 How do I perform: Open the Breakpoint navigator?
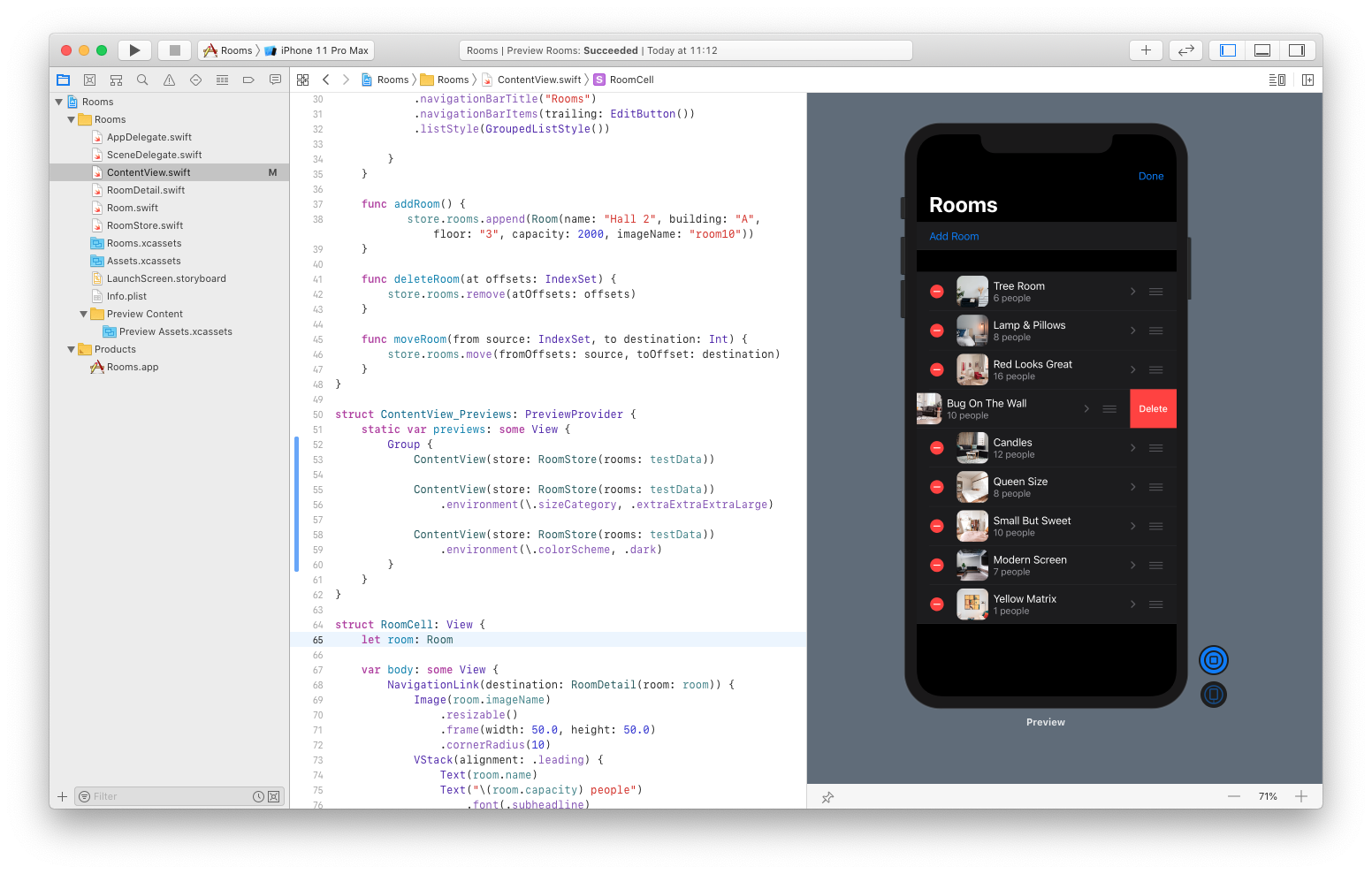[248, 79]
